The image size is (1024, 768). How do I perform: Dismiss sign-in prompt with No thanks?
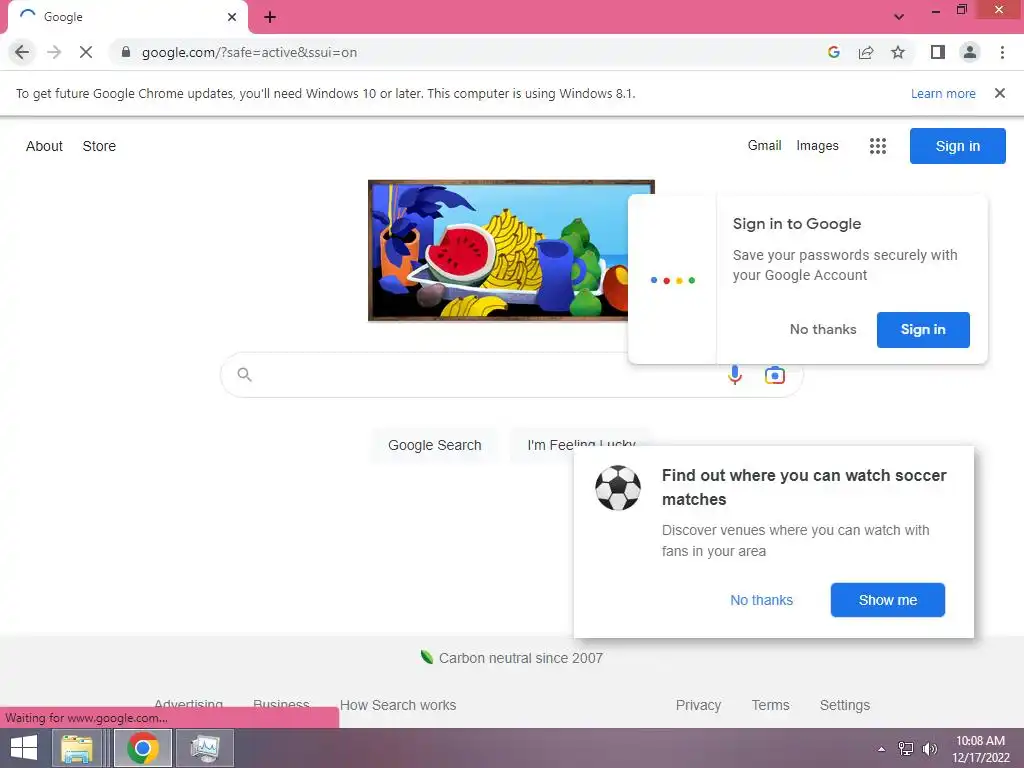823,330
